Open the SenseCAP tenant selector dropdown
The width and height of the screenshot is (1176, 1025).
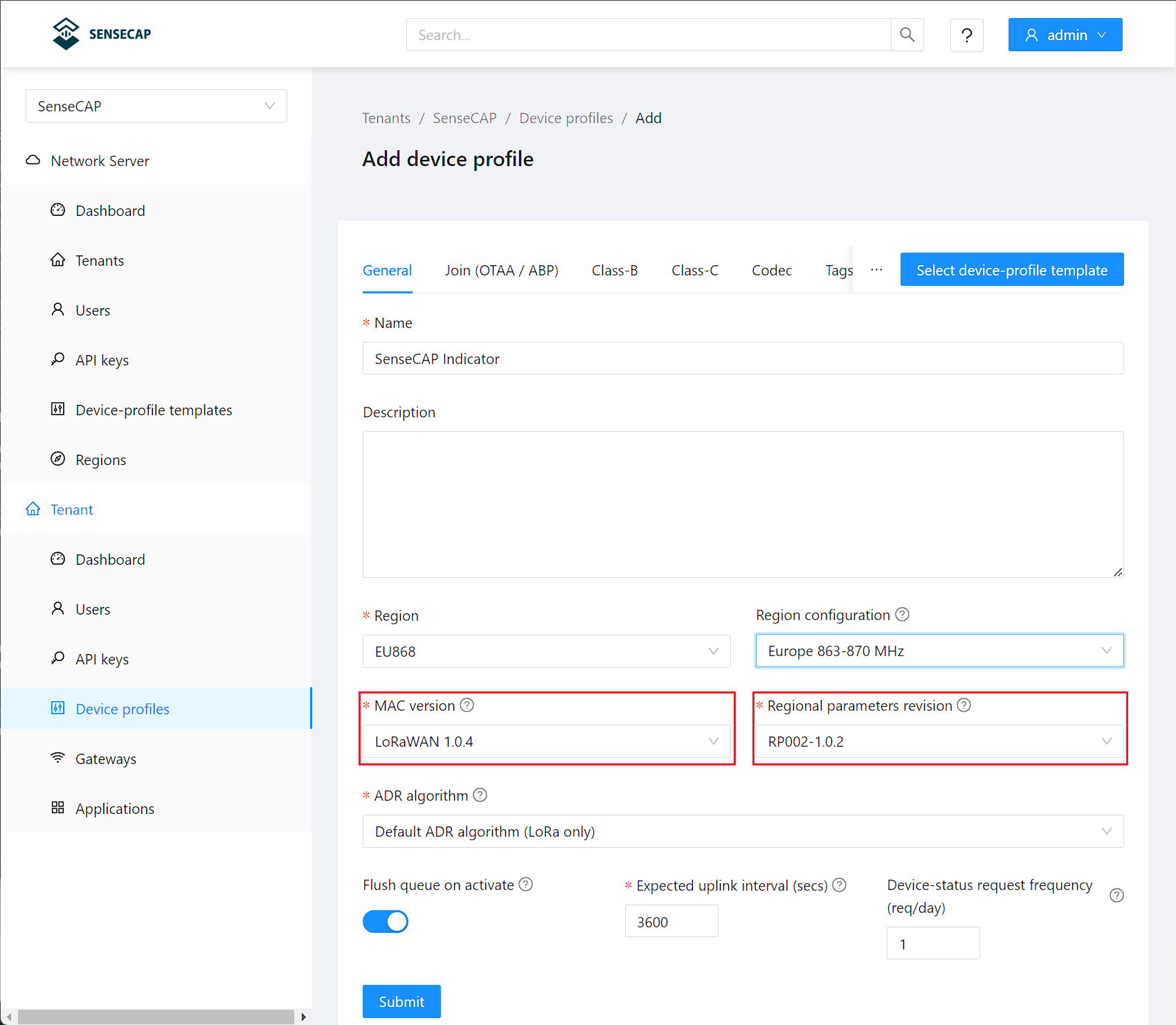coord(156,106)
